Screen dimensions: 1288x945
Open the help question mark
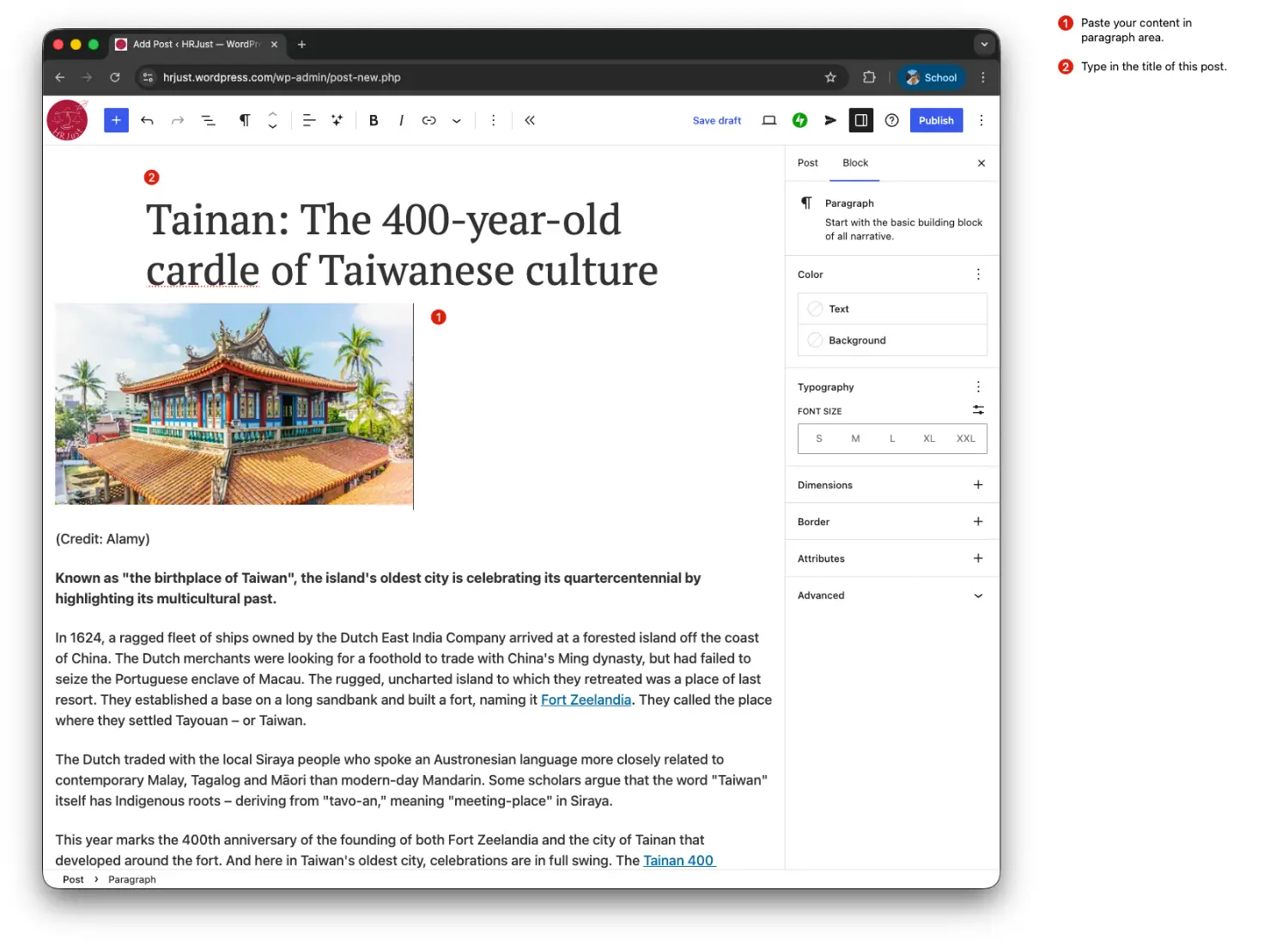892,120
